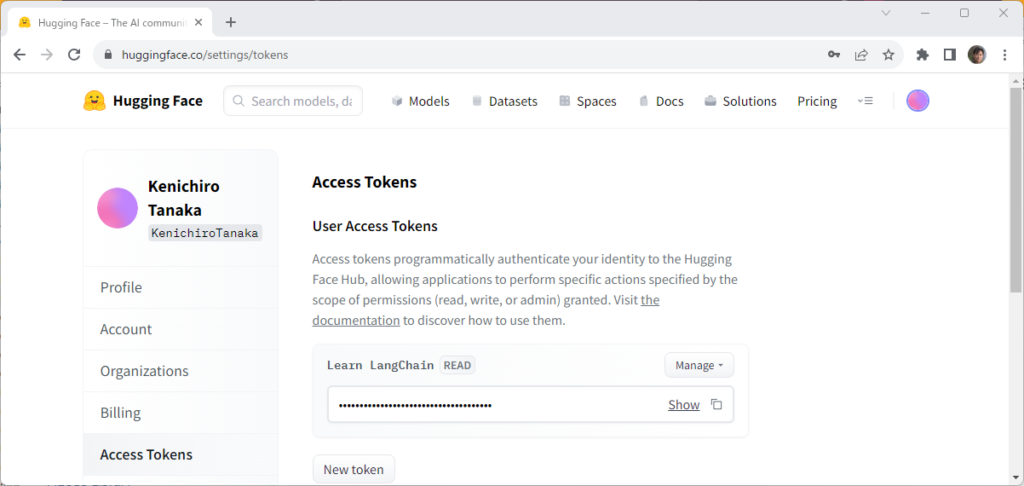Viewport: 1024px width, 486px height.
Task: Show the hidden token value
Action: click(x=684, y=405)
